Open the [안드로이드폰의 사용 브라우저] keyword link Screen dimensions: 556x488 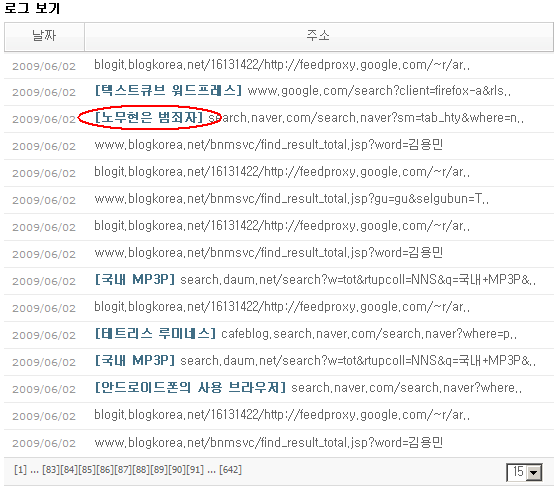[190, 388]
